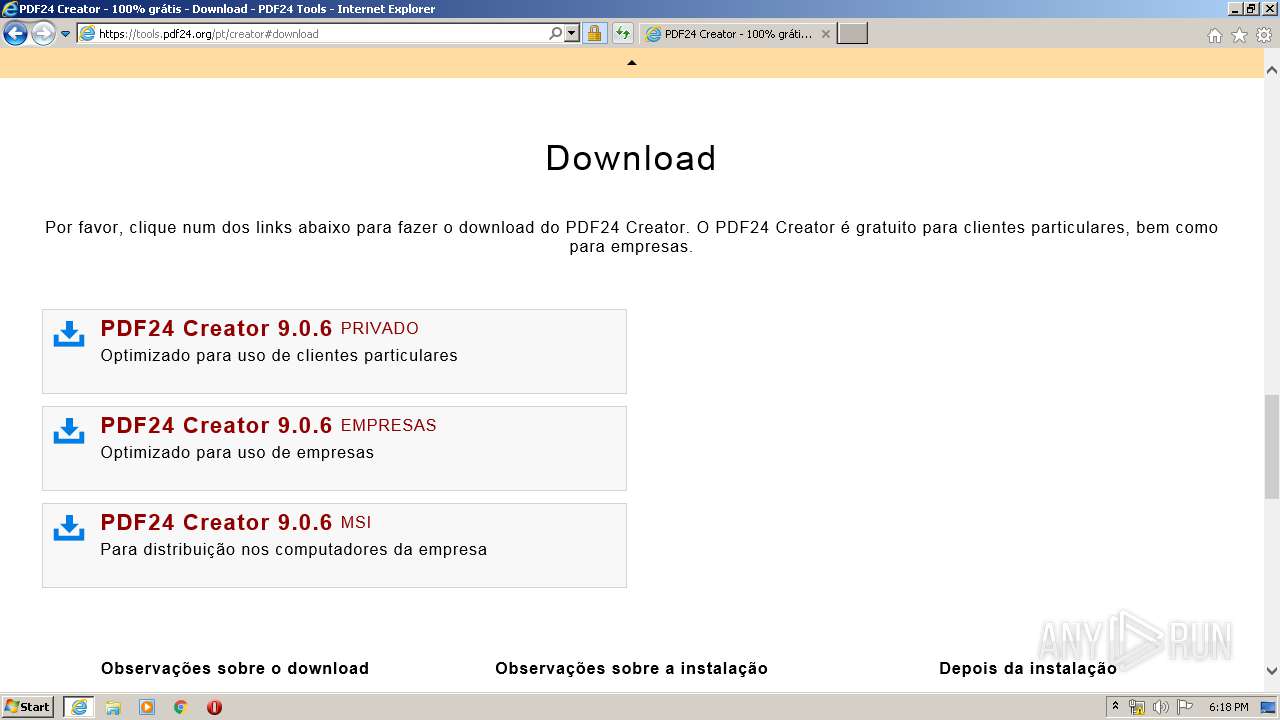The width and height of the screenshot is (1280, 720).
Task: Click 'Para distribuição nos computadores da empresa' text
Action: [294, 549]
